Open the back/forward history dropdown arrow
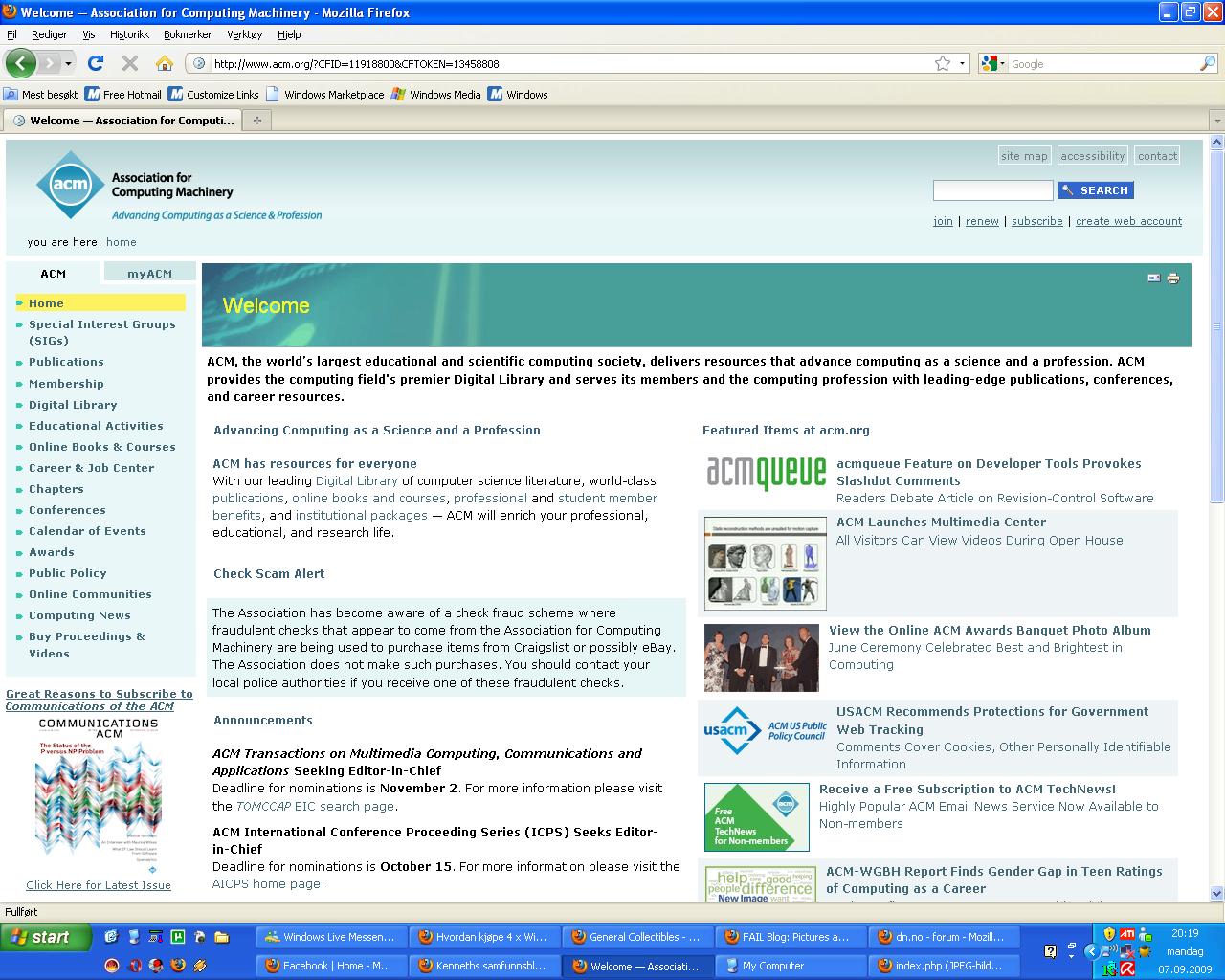This screenshot has width=1225, height=980. point(68,63)
